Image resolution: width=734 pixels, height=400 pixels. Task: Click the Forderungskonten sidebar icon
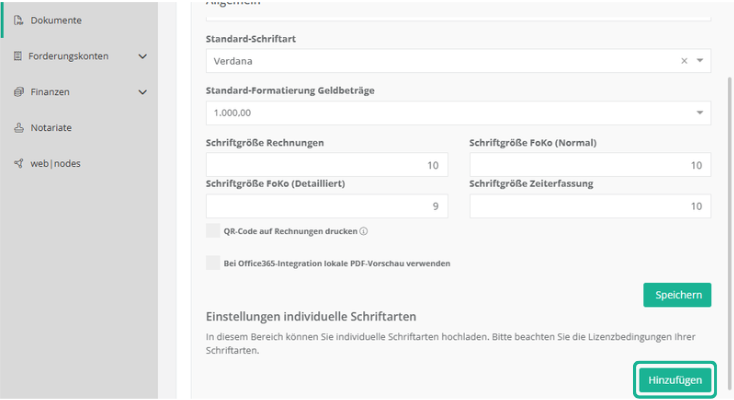(x=18, y=56)
